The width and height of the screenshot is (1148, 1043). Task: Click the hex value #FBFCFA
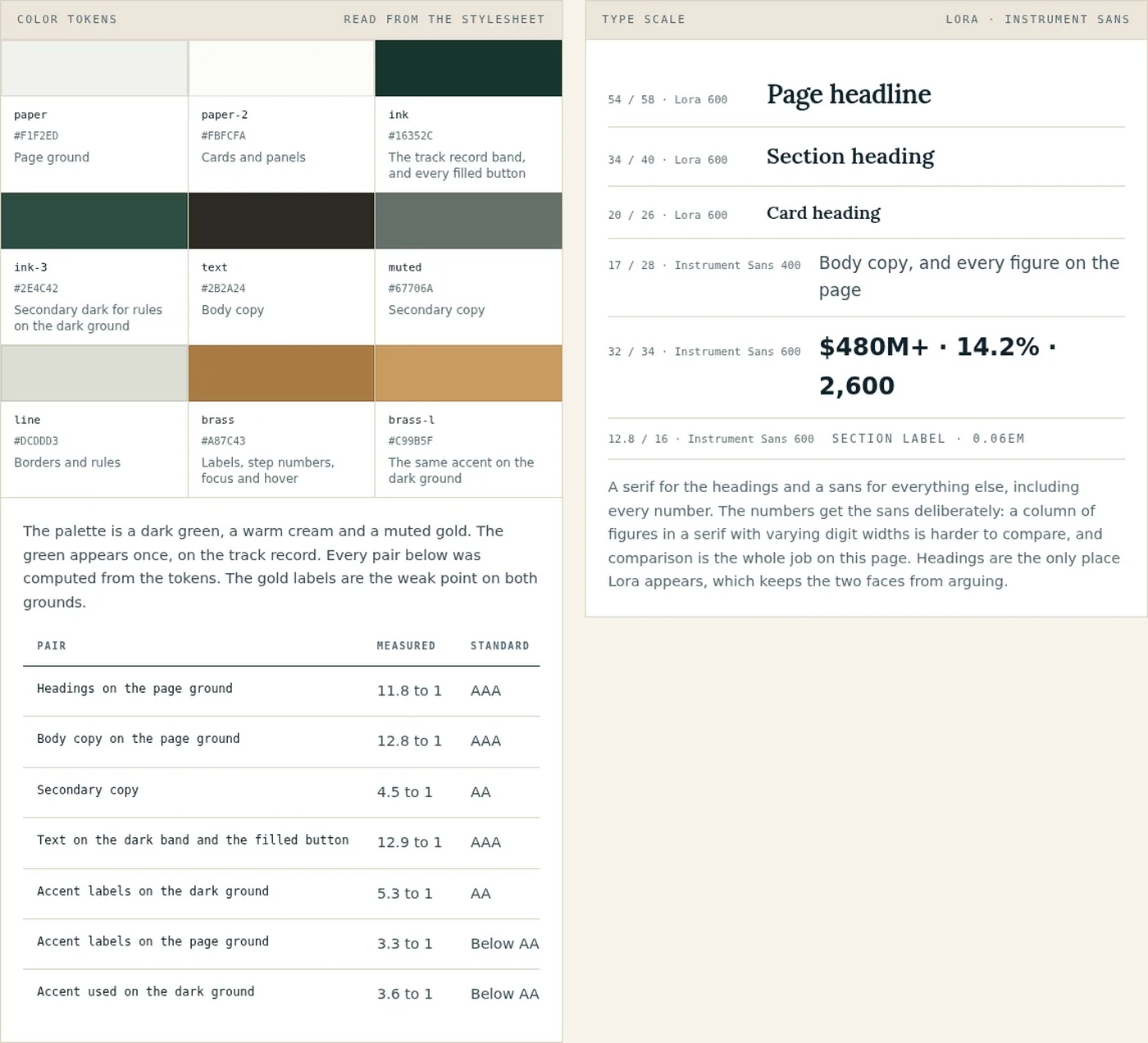tap(224, 136)
